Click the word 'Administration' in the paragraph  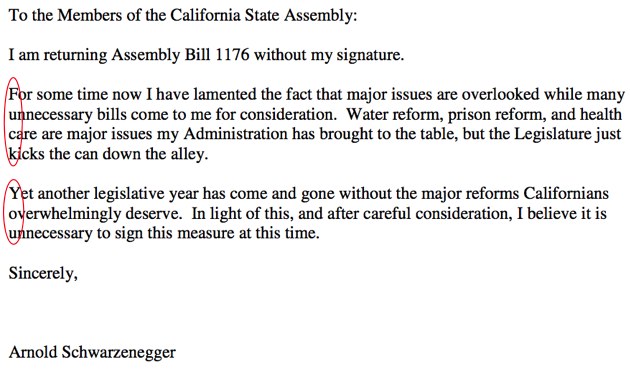[235, 134]
